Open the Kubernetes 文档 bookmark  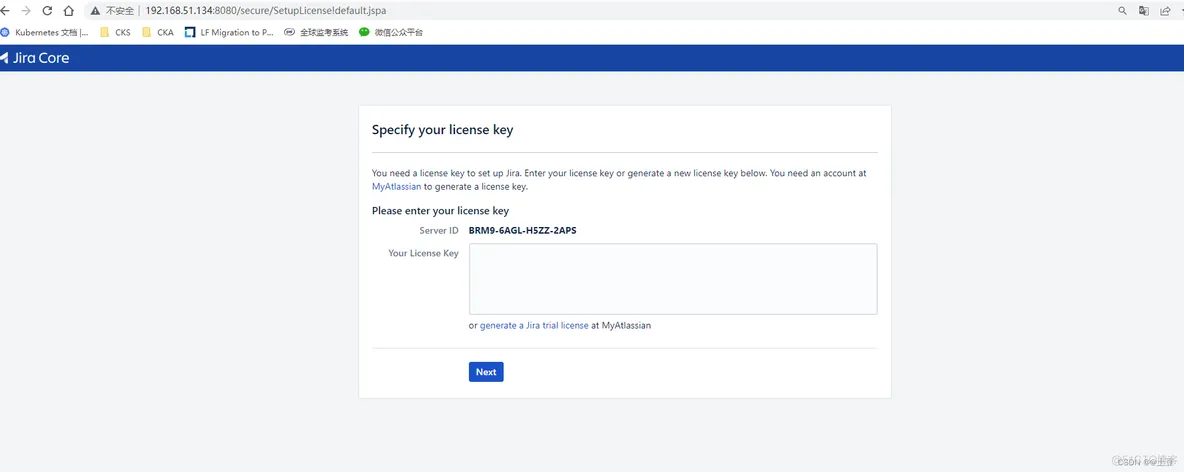coord(45,32)
